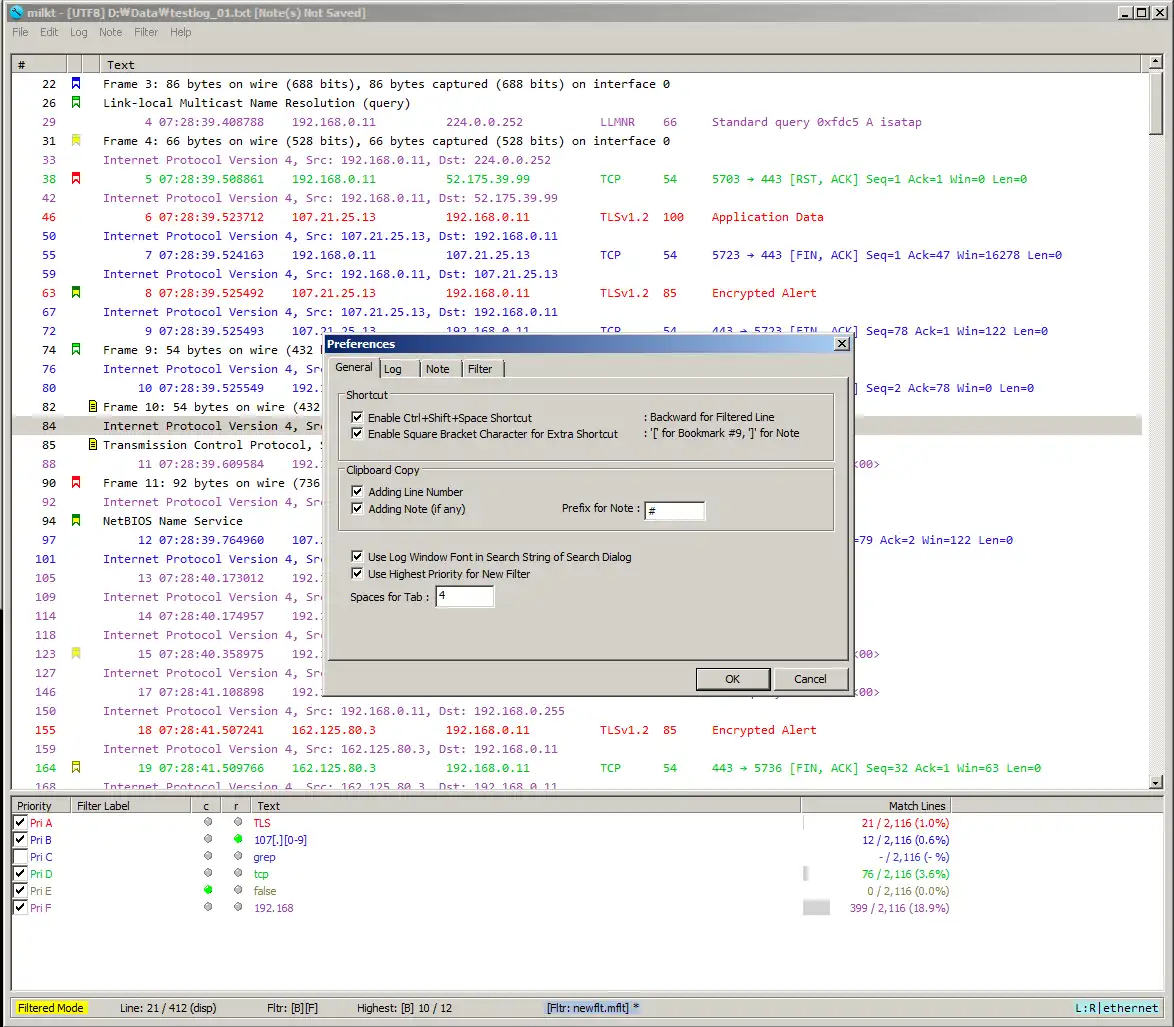Click the green bookmark icon on line 74
Screen dimensions: 1174x1027
[x=76, y=349]
